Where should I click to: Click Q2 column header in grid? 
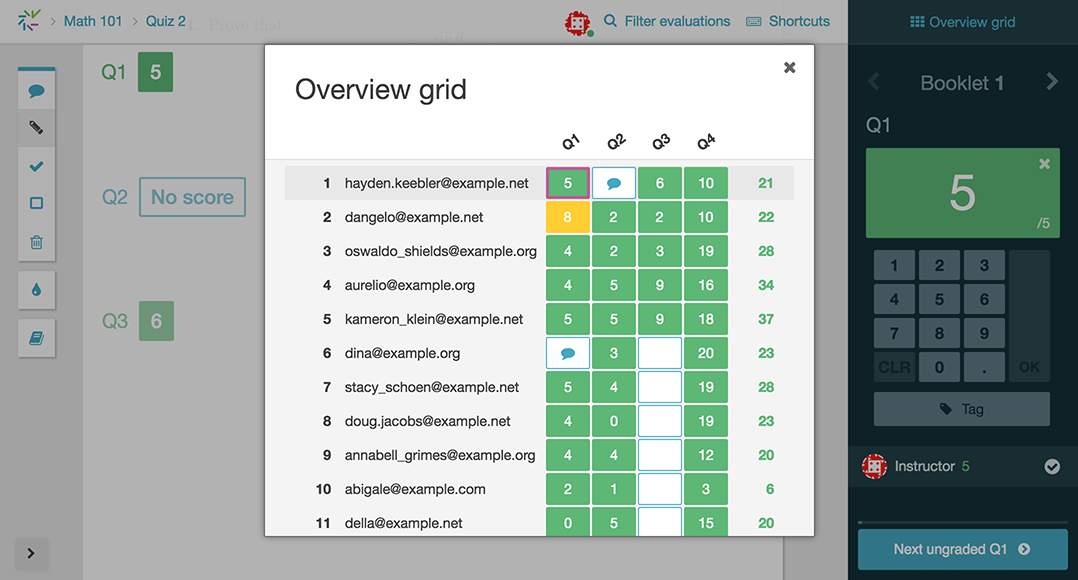coord(616,142)
